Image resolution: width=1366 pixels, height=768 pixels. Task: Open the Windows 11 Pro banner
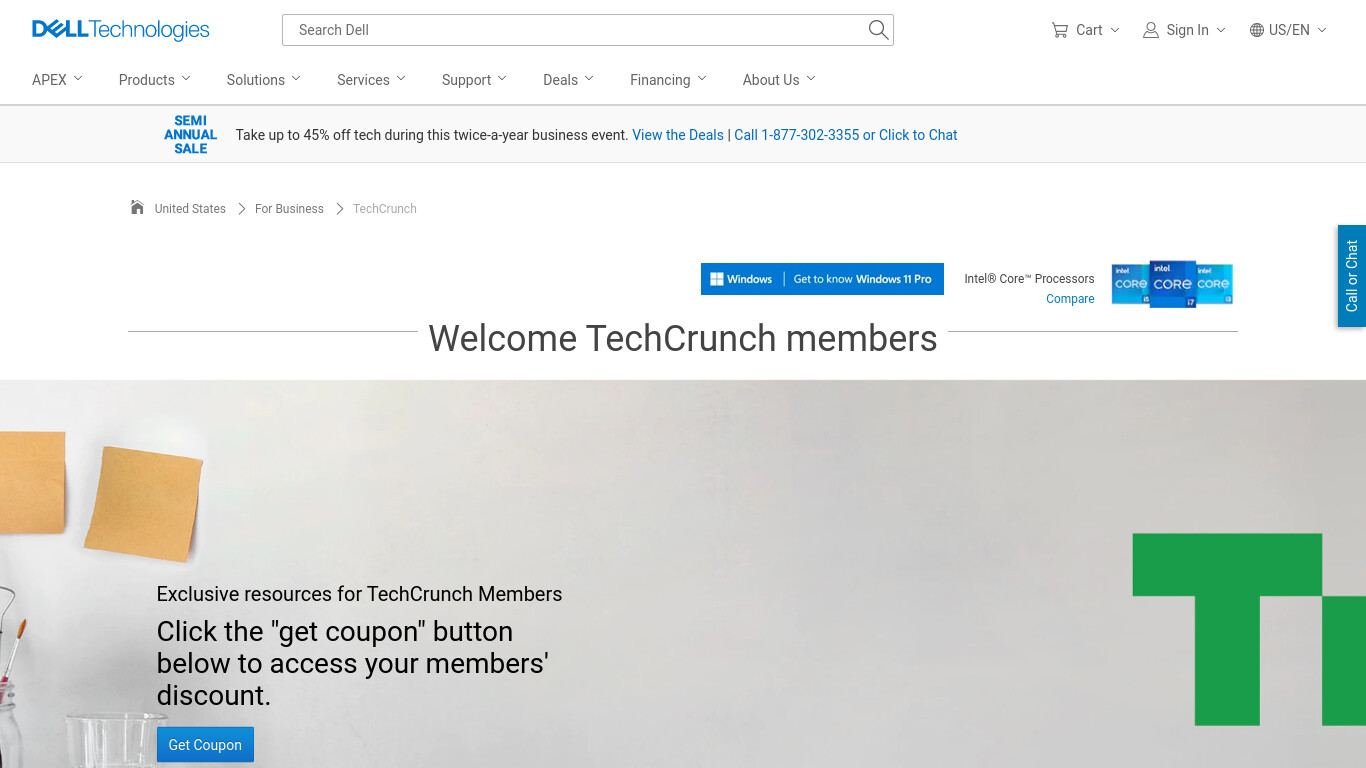[x=822, y=279]
